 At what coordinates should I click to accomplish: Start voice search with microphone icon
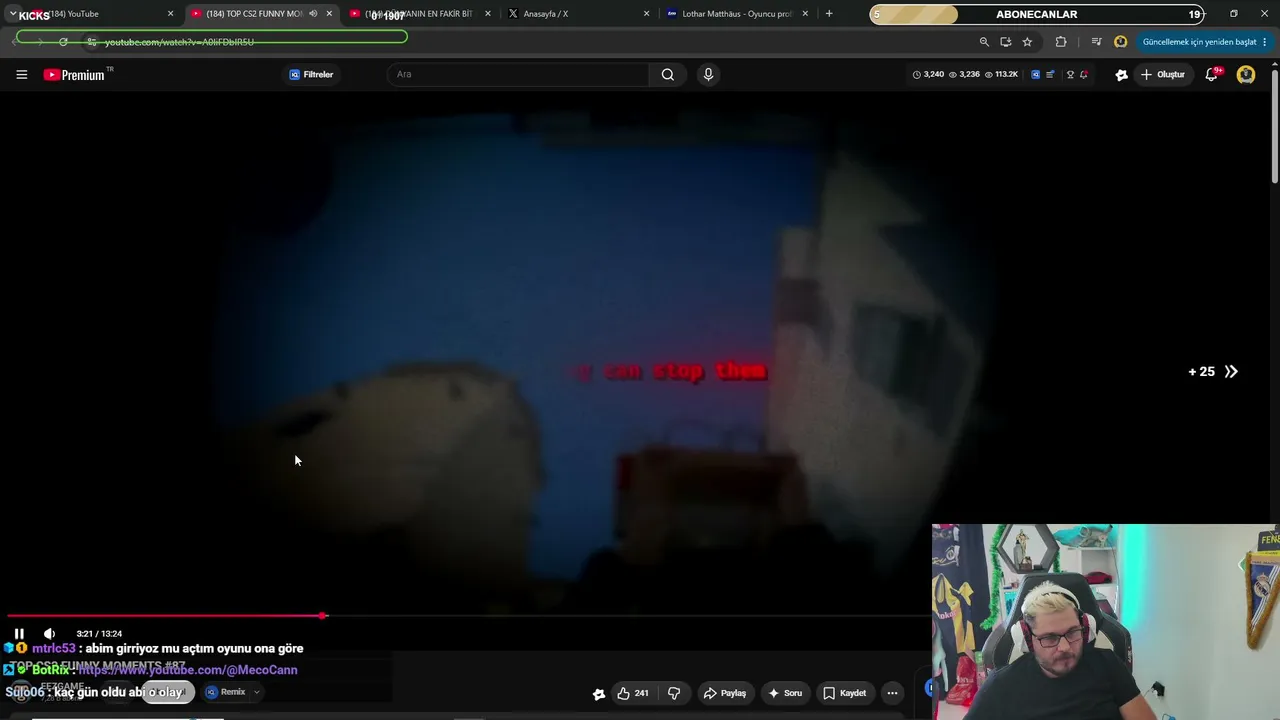(x=708, y=74)
